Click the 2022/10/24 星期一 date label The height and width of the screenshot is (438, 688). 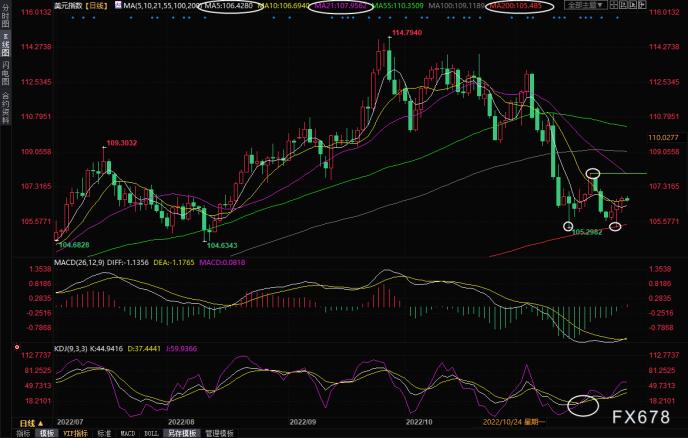(x=513, y=422)
